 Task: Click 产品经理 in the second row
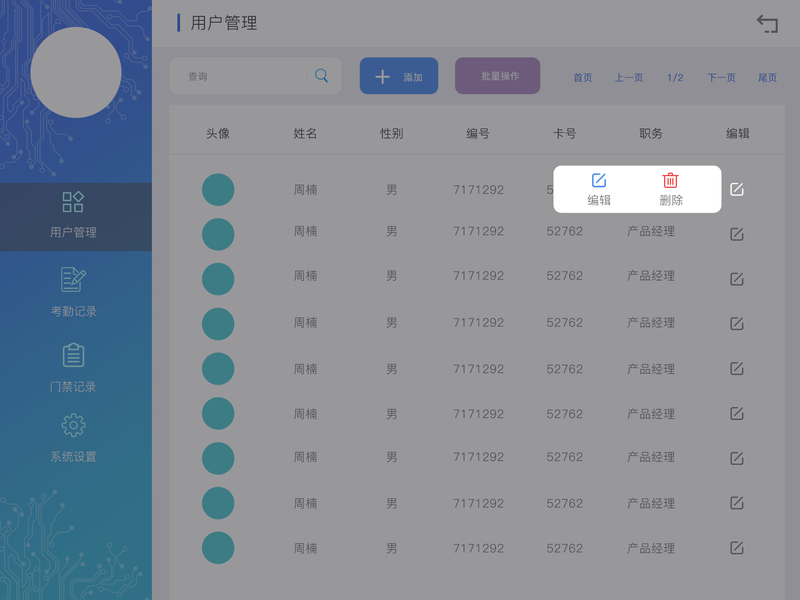click(651, 231)
